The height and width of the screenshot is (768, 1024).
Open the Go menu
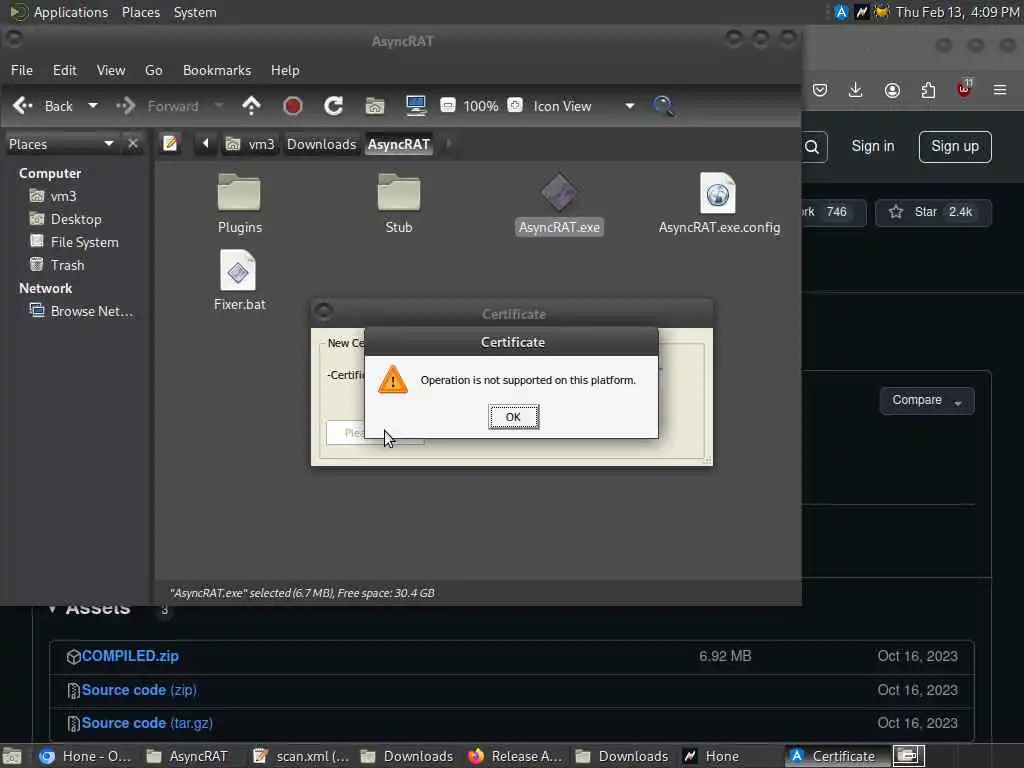click(153, 70)
